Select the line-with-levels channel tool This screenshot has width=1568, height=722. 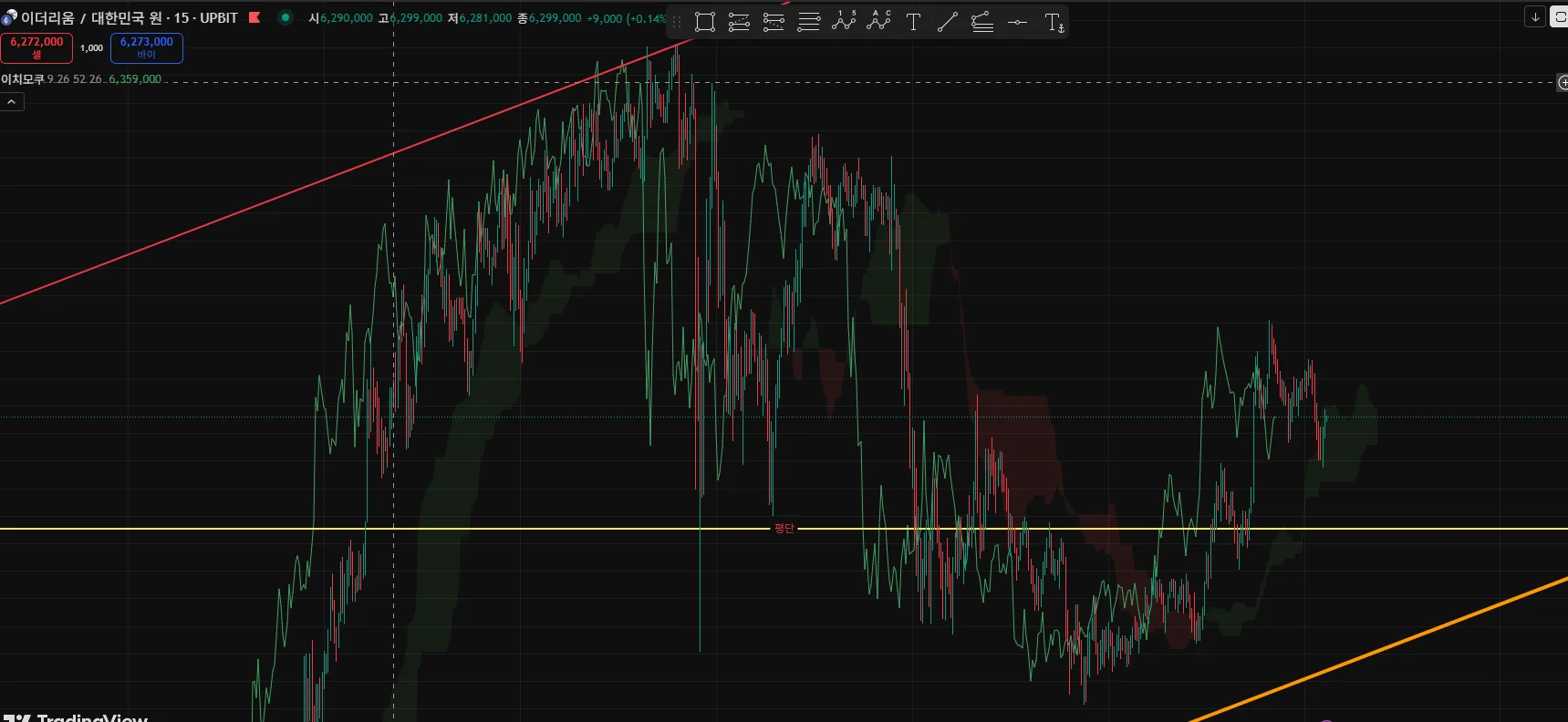982,22
